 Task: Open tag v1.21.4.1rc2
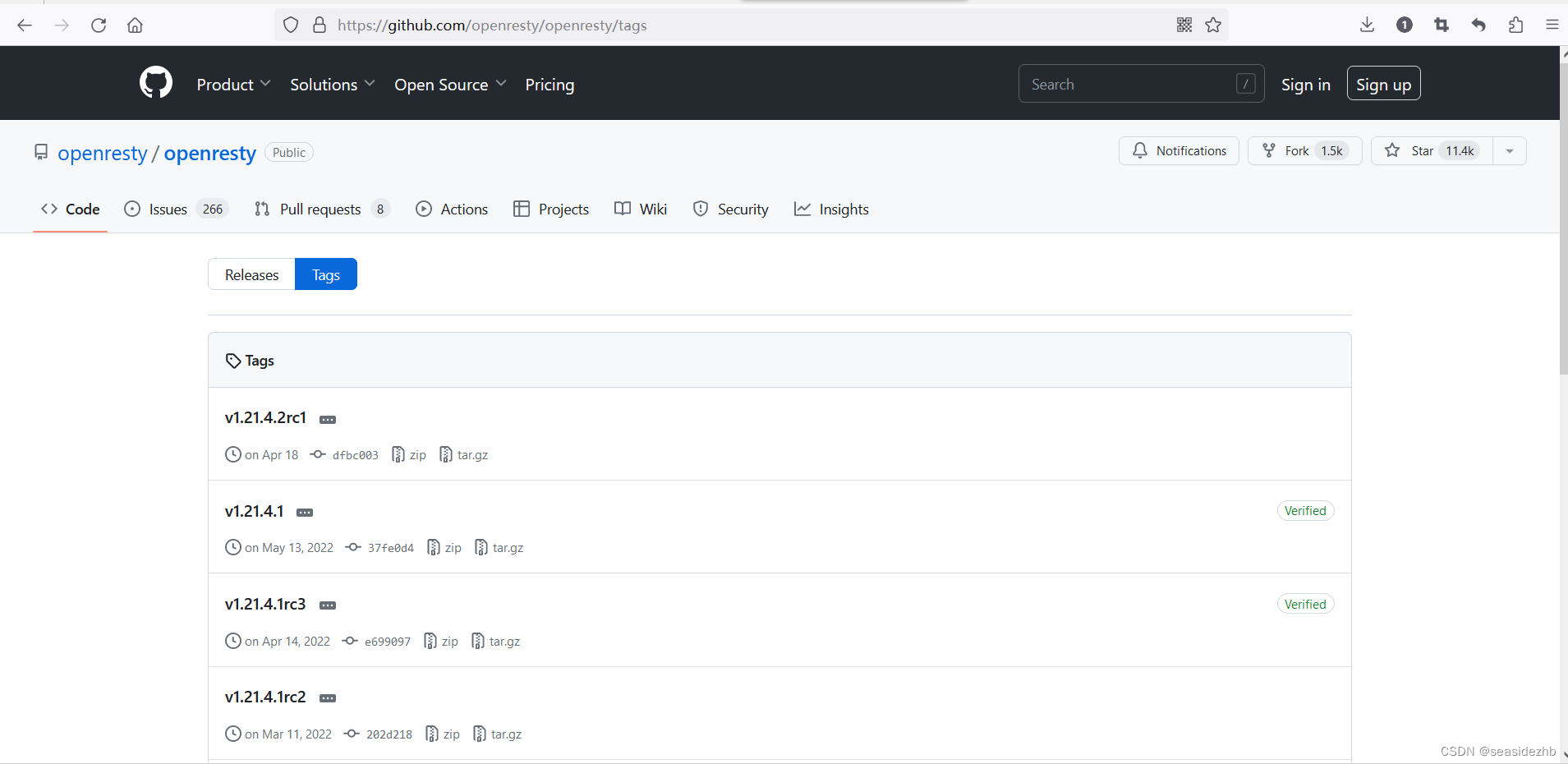click(x=265, y=697)
